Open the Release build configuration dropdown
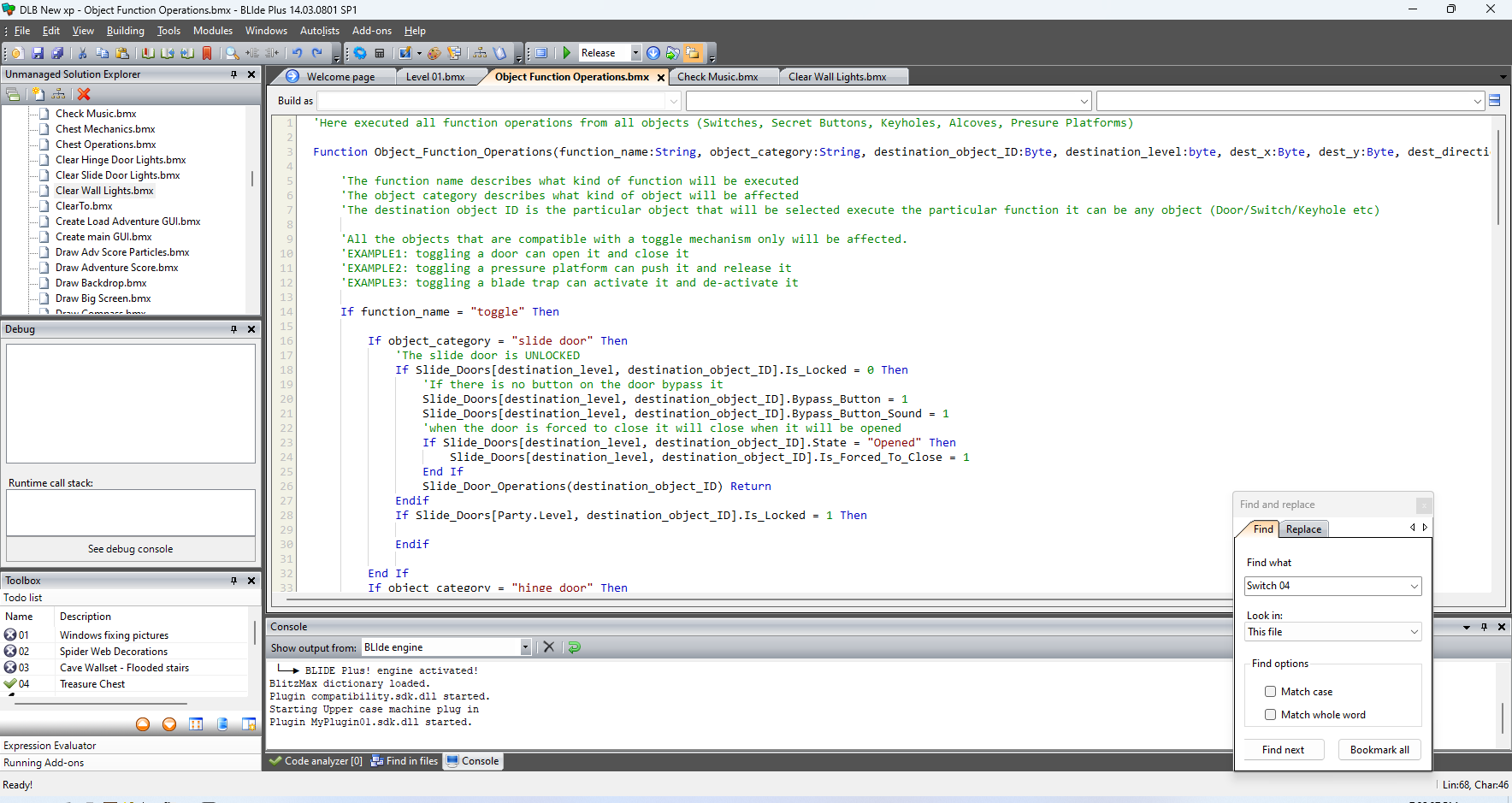This screenshot has height=803, width=1512. click(635, 53)
